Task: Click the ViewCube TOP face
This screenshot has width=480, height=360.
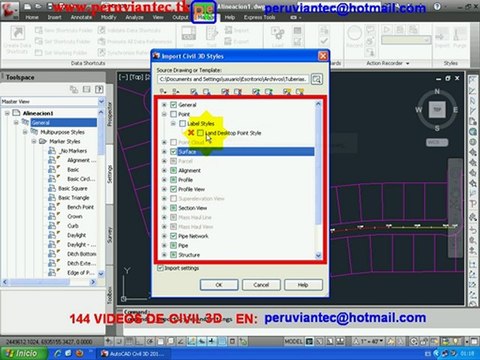Action: [x=437, y=109]
